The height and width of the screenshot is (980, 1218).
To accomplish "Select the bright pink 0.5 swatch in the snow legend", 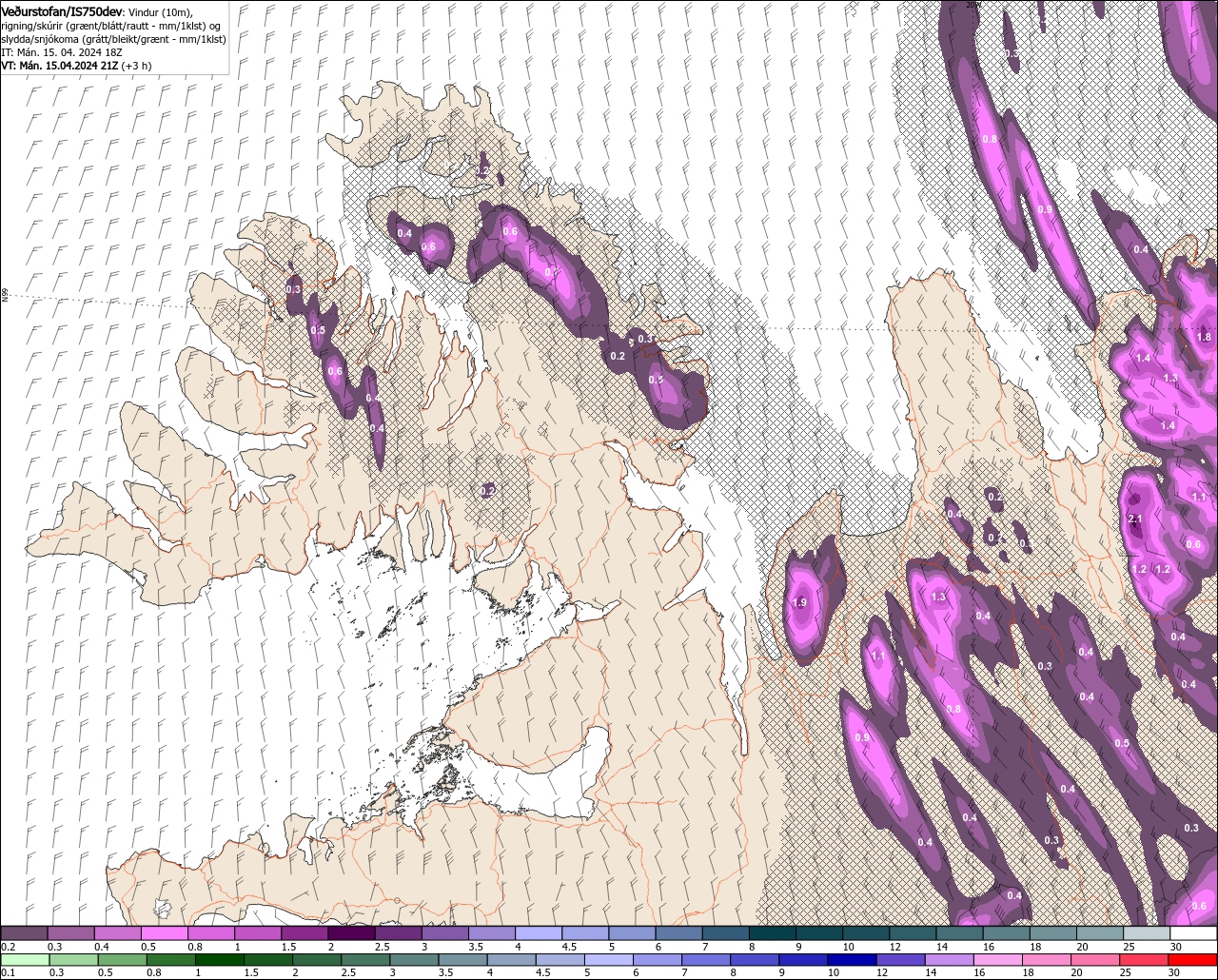I will pyautogui.click(x=164, y=933).
